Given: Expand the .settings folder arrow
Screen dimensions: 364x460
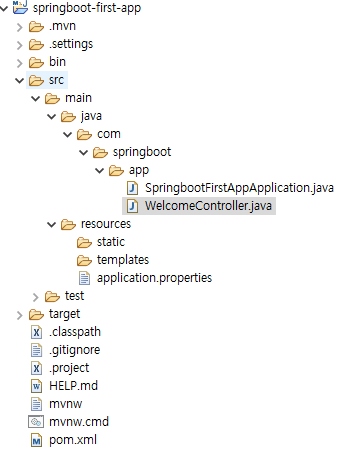Looking at the screenshot, I should tap(20, 45).
